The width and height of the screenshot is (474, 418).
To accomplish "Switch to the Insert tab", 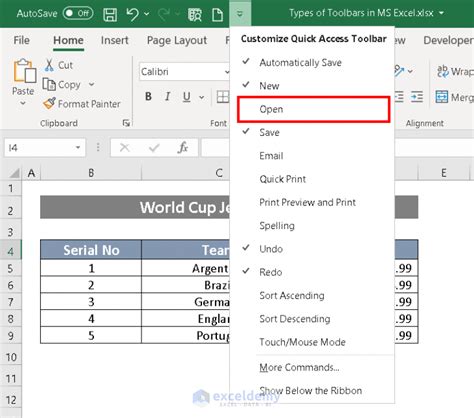I will pos(114,40).
